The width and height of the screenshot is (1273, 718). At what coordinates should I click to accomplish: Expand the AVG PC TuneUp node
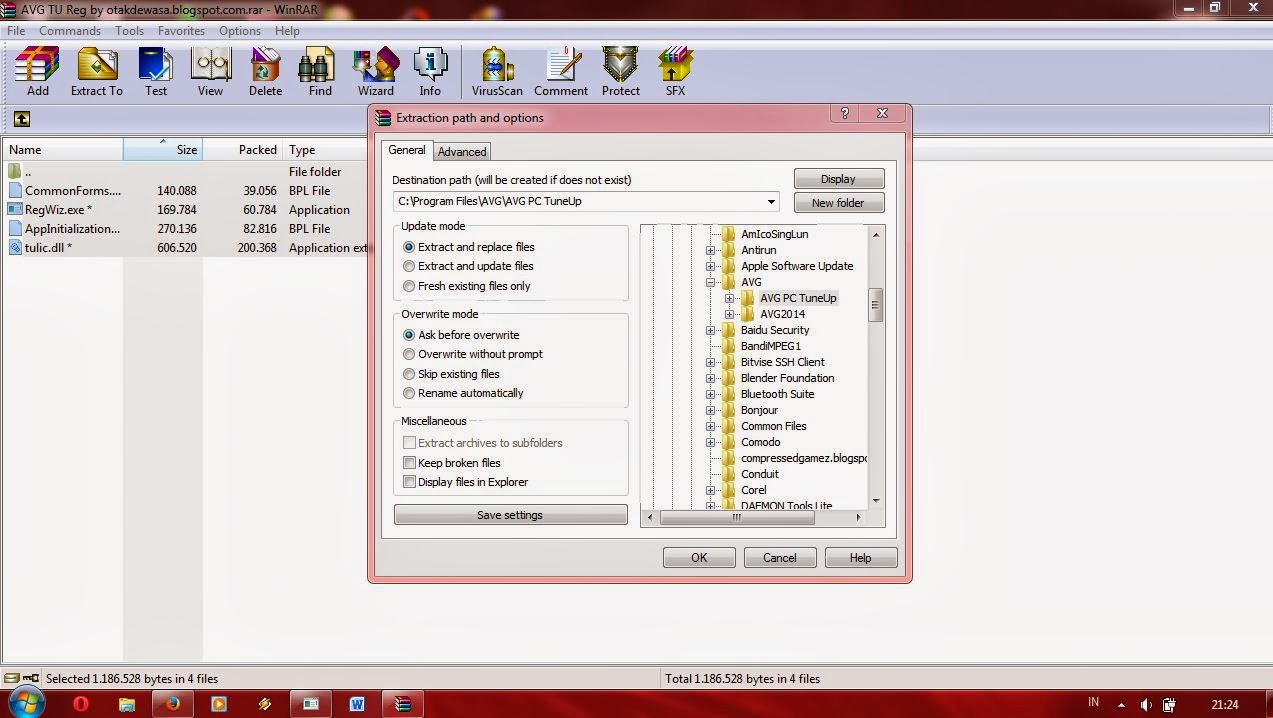coord(729,298)
